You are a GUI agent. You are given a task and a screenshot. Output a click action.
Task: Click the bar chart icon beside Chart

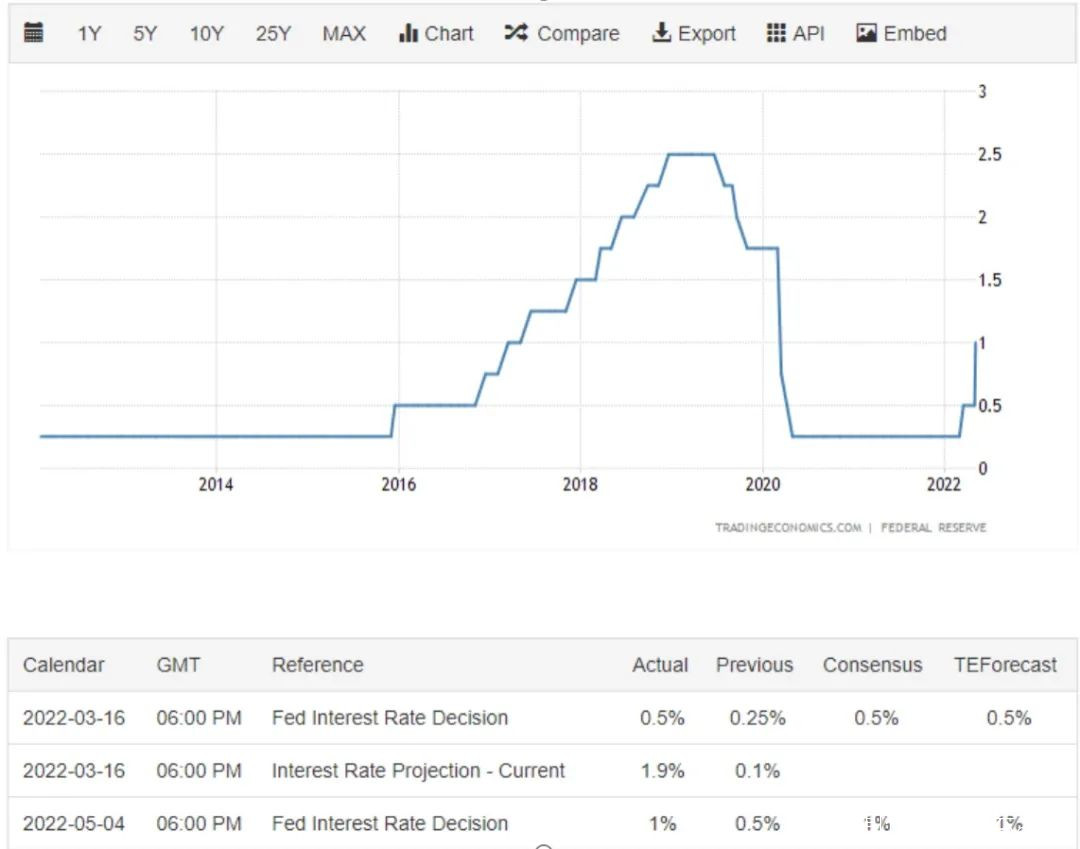tap(407, 33)
